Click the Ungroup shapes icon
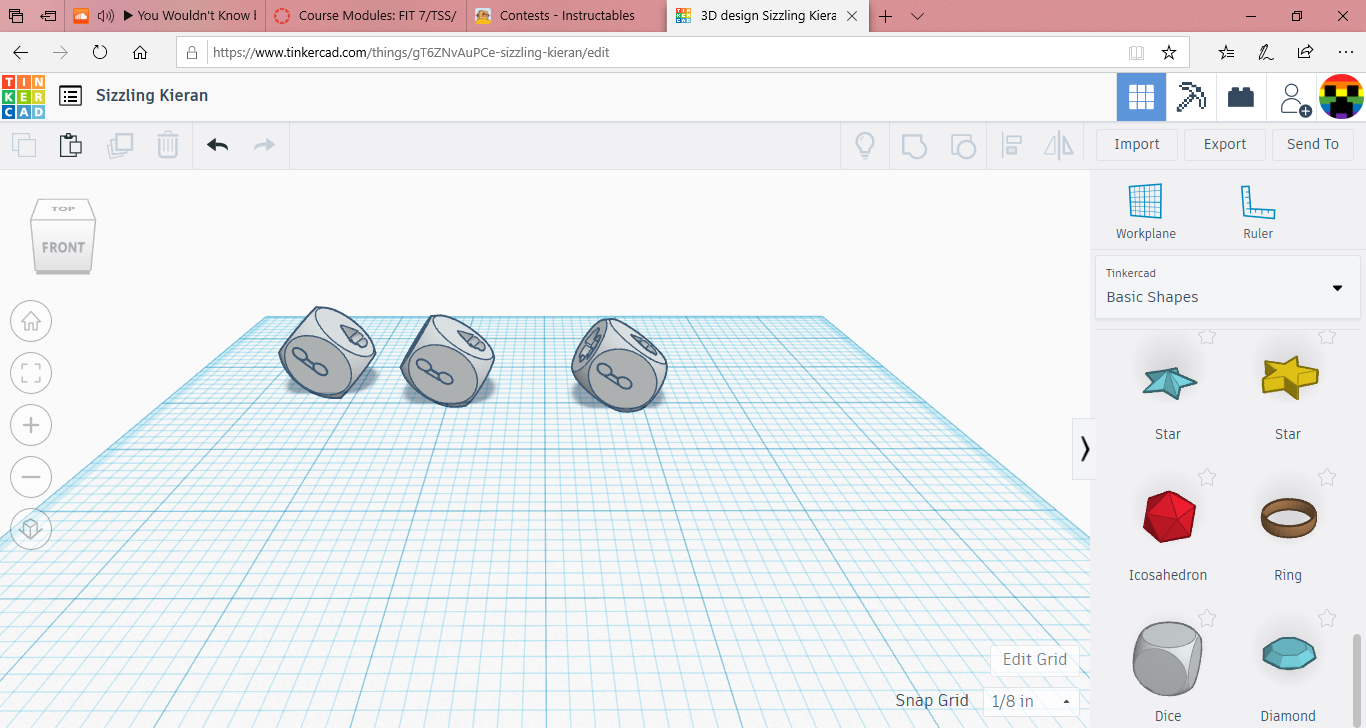 click(962, 146)
